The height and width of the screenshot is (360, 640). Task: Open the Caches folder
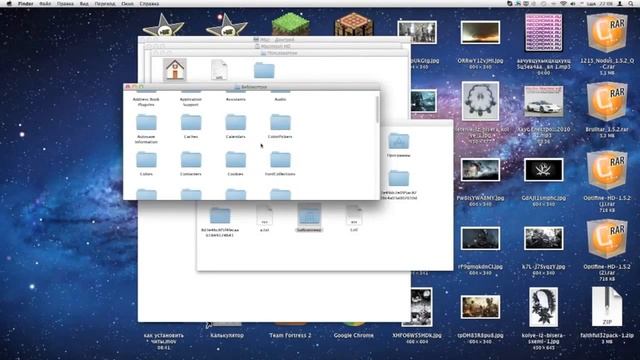191,122
